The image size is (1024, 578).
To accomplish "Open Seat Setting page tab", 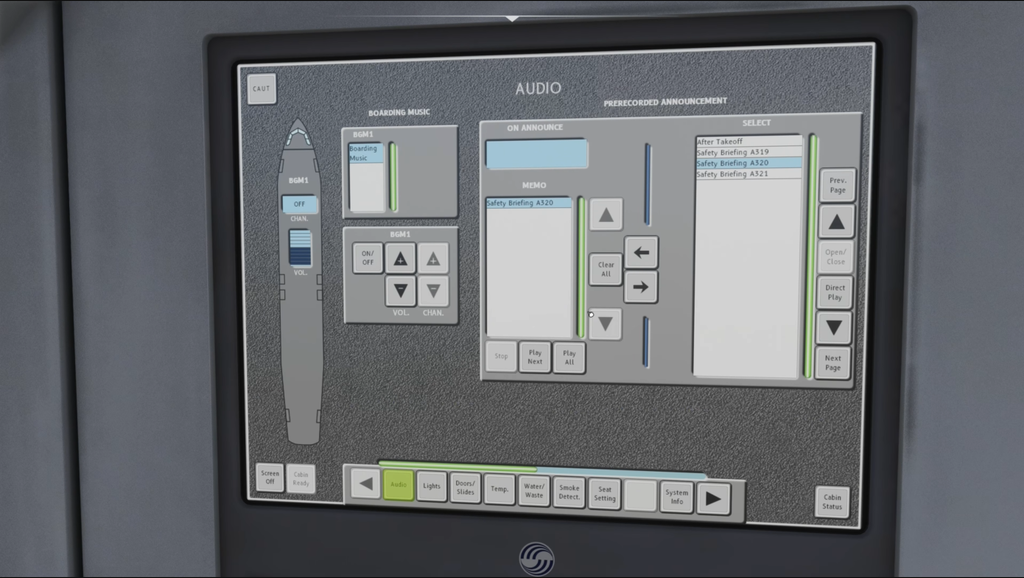I will (x=605, y=494).
